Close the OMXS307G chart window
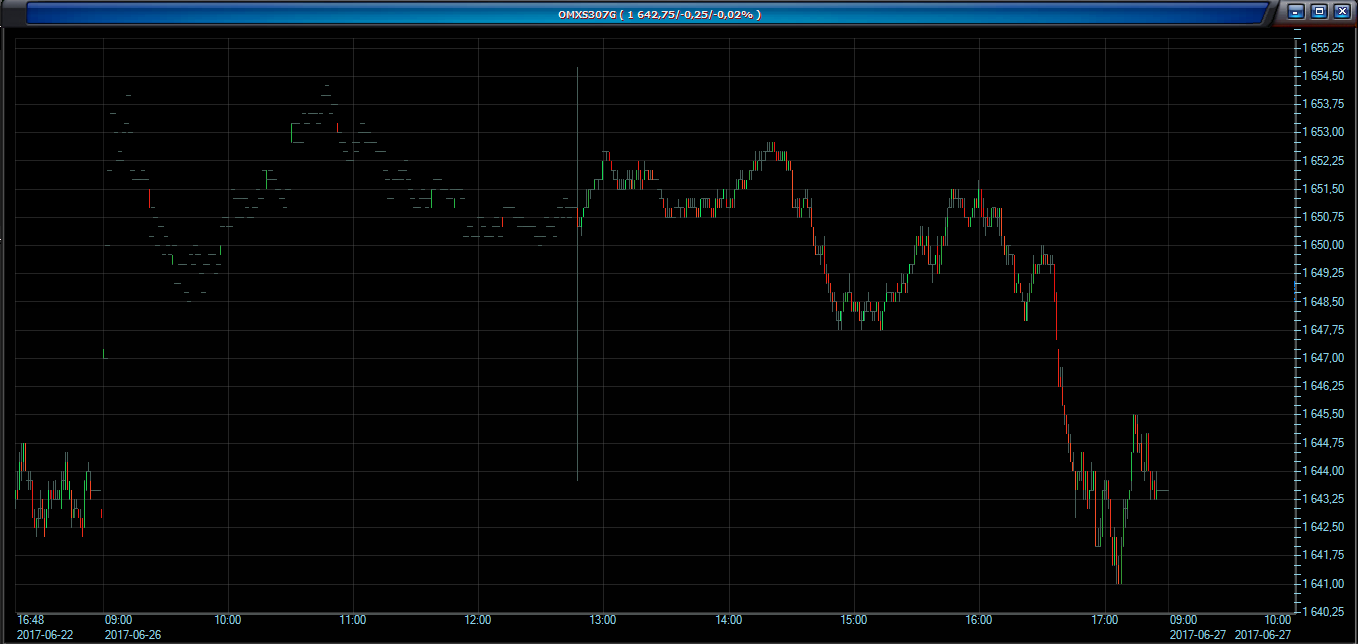 click(x=1342, y=12)
